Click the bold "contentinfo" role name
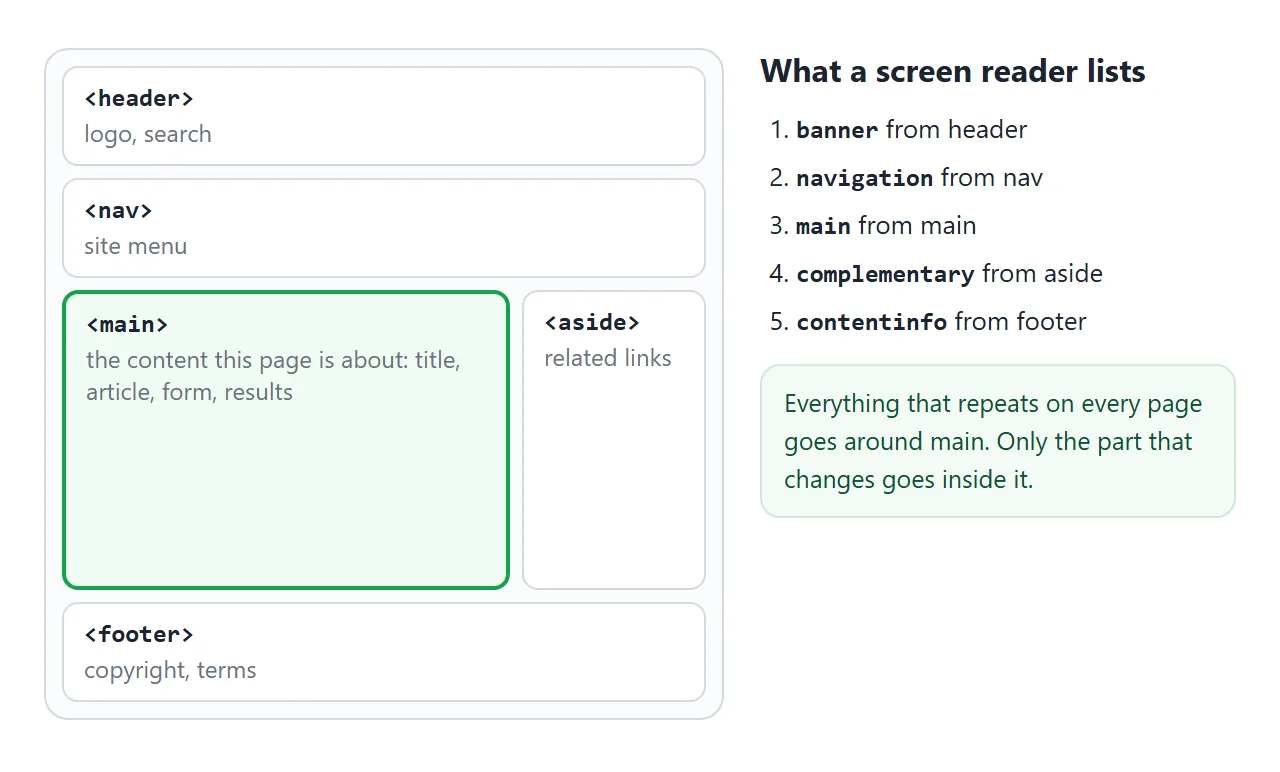1280x772 pixels. (871, 322)
